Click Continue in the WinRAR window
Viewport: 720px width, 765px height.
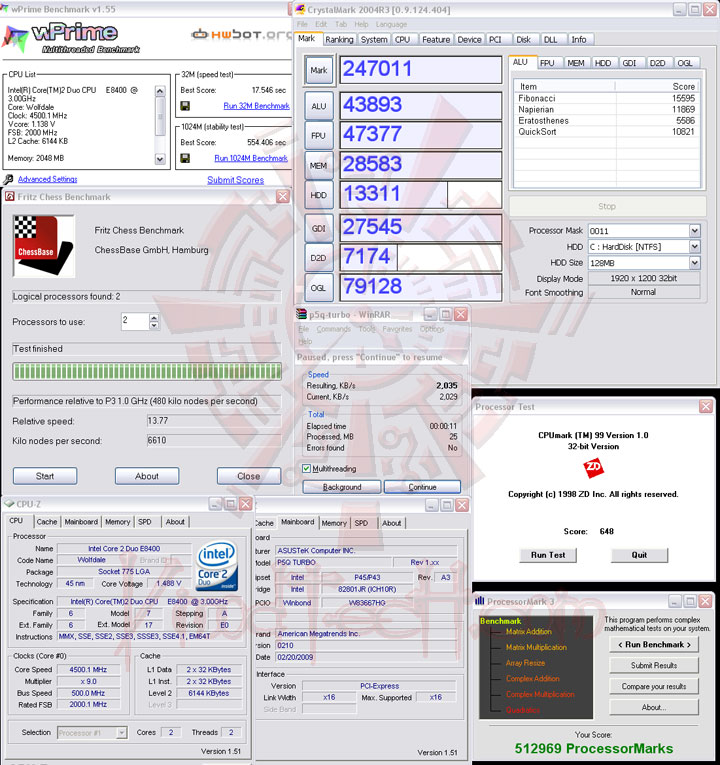422,487
